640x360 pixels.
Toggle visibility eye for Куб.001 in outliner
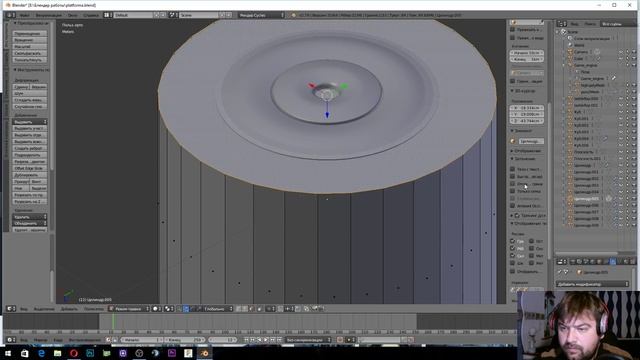pos(620,119)
